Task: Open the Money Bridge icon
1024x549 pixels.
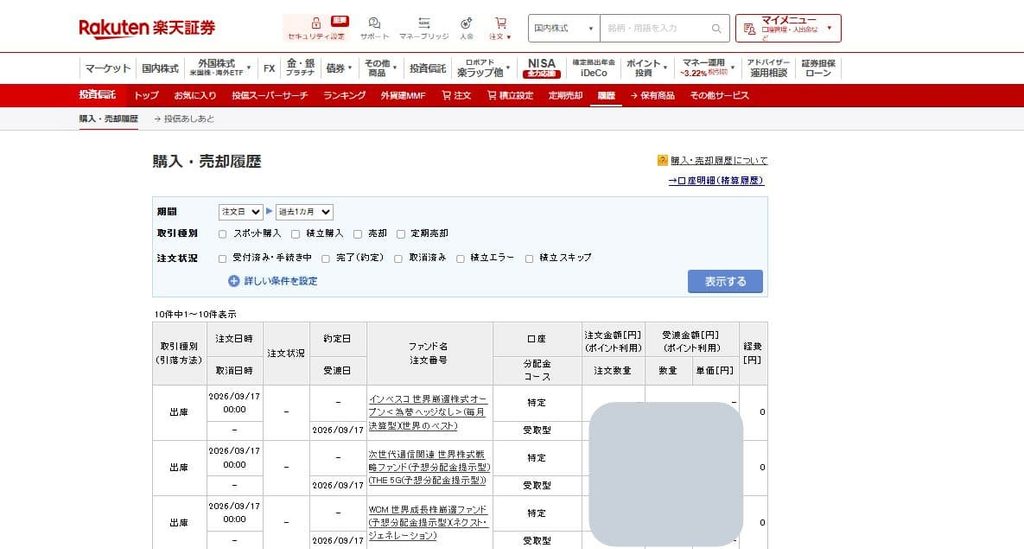Action: tap(424, 23)
